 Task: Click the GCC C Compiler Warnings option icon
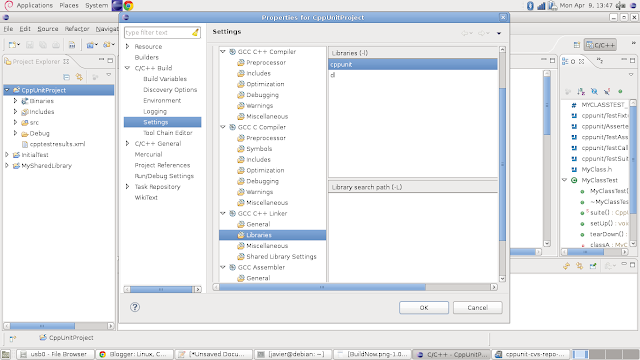[241, 192]
